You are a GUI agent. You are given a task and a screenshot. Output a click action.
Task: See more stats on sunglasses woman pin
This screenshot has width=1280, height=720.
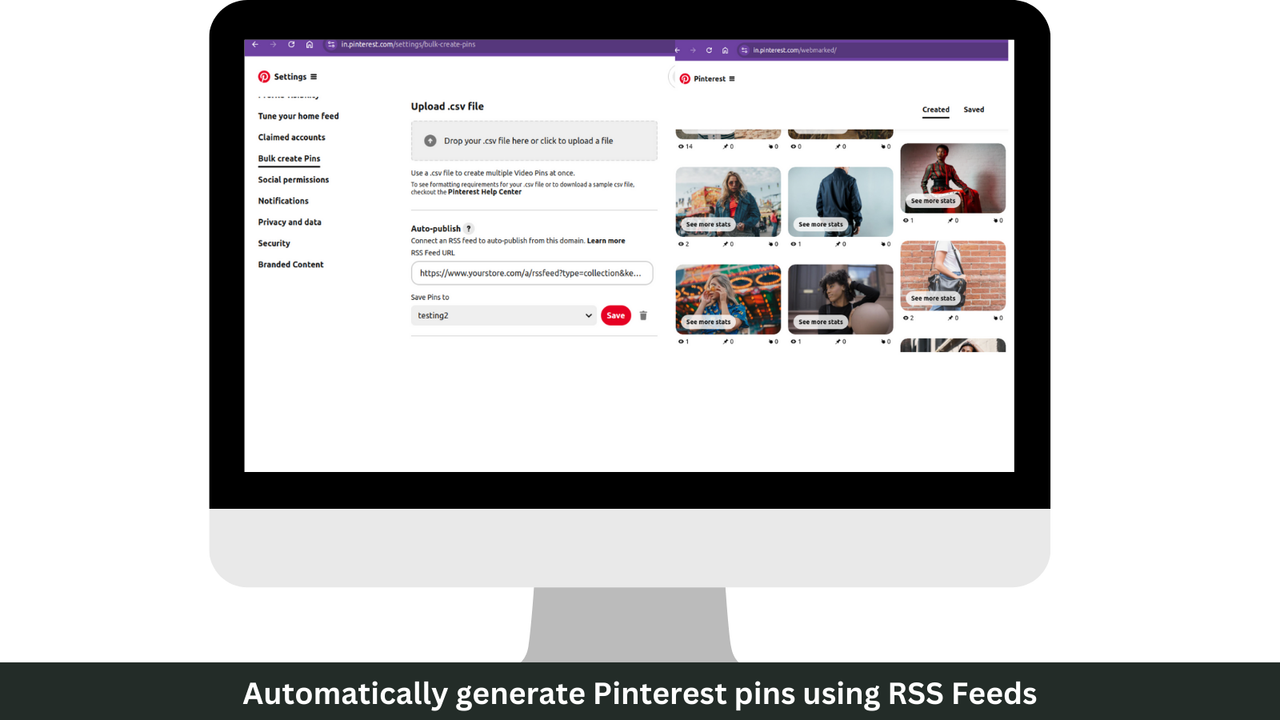pos(708,225)
